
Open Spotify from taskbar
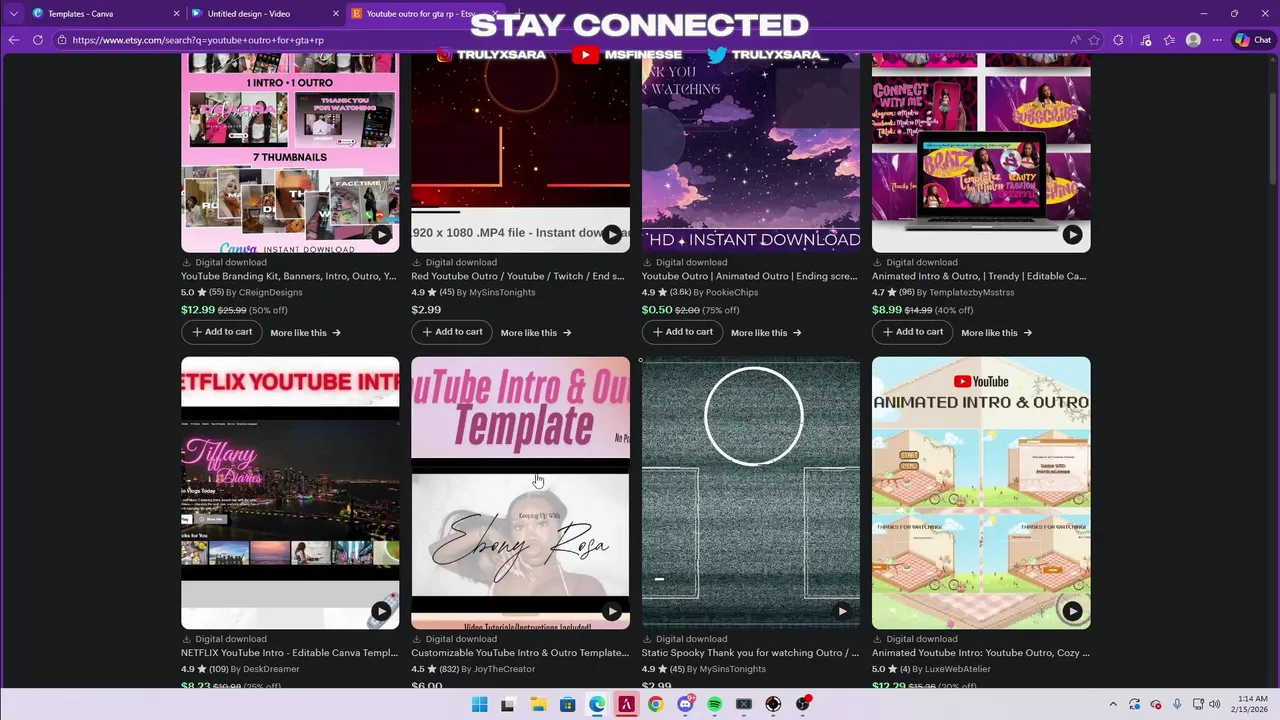(714, 704)
